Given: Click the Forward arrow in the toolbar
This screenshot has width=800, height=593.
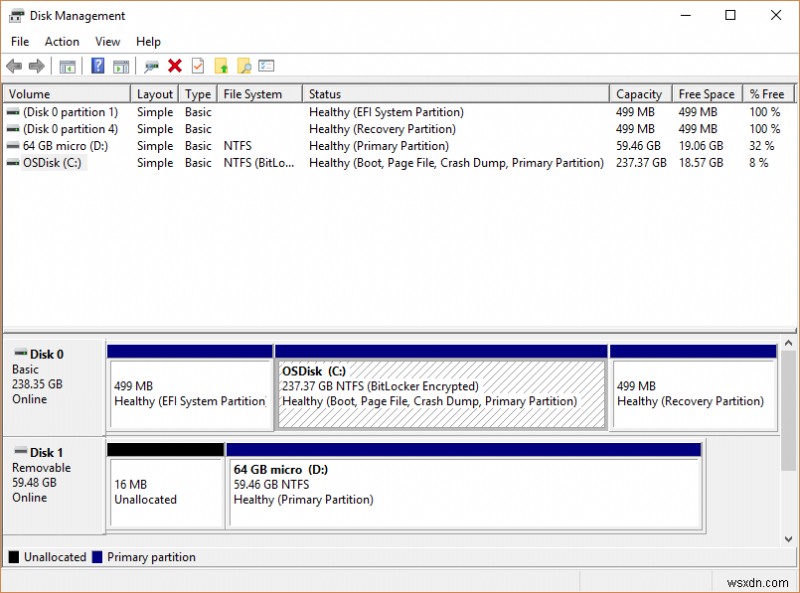Looking at the screenshot, I should click(x=37, y=66).
